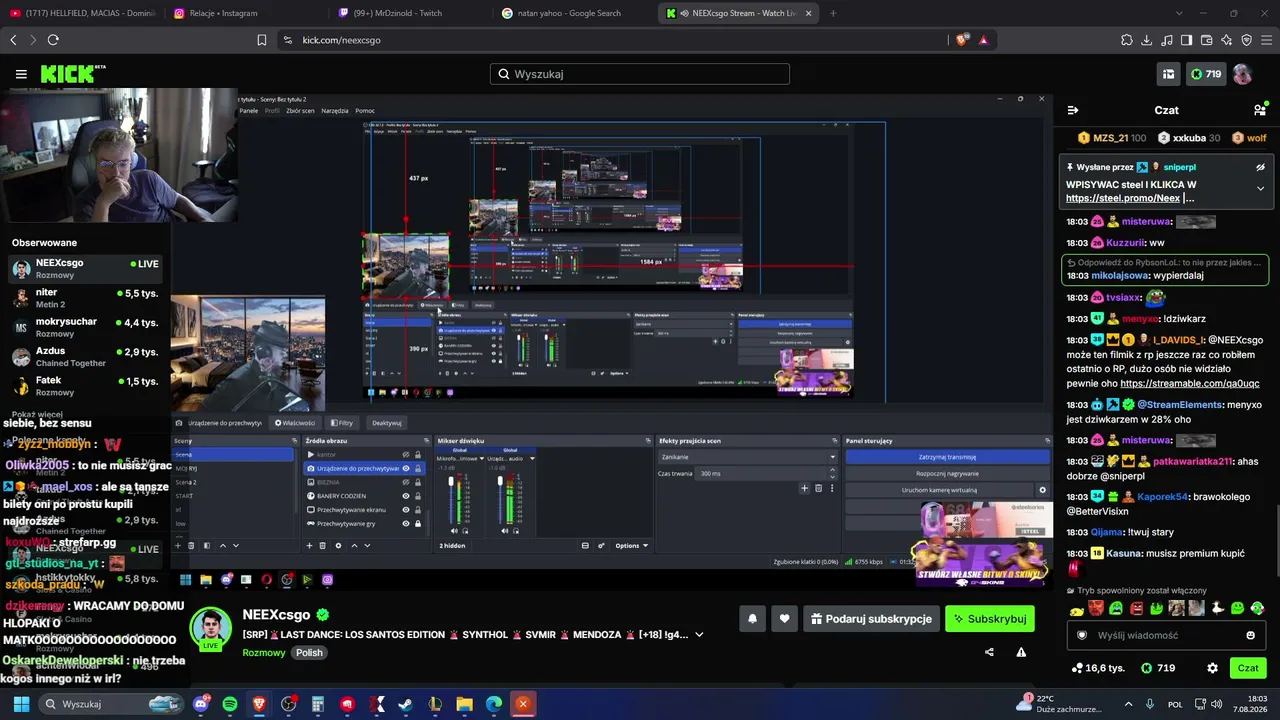
Task: Open the mixer Options dropdown
Action: 632,545
